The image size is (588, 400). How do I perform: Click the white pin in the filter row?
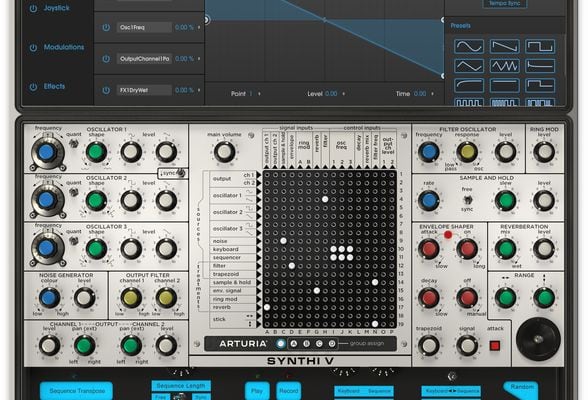(x=291, y=266)
